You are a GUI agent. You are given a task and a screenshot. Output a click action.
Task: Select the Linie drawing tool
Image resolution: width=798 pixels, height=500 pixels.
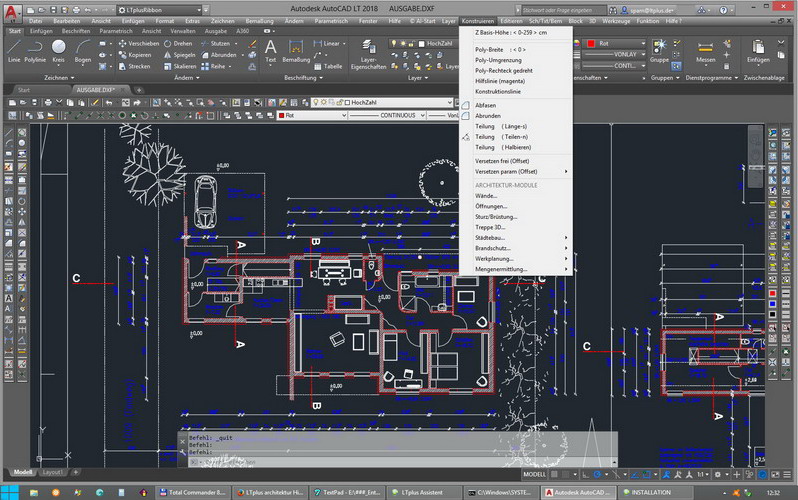(14, 52)
